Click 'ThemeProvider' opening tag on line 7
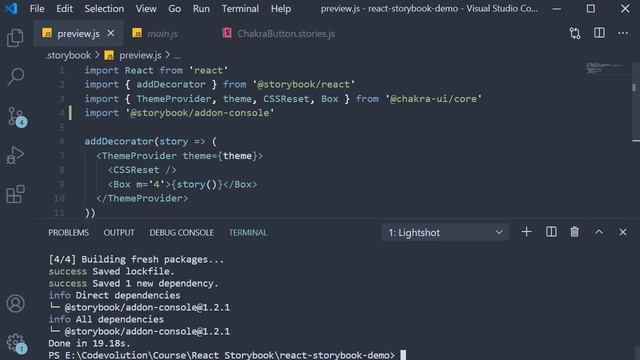Viewport: 640px width, 360px height. coord(139,156)
